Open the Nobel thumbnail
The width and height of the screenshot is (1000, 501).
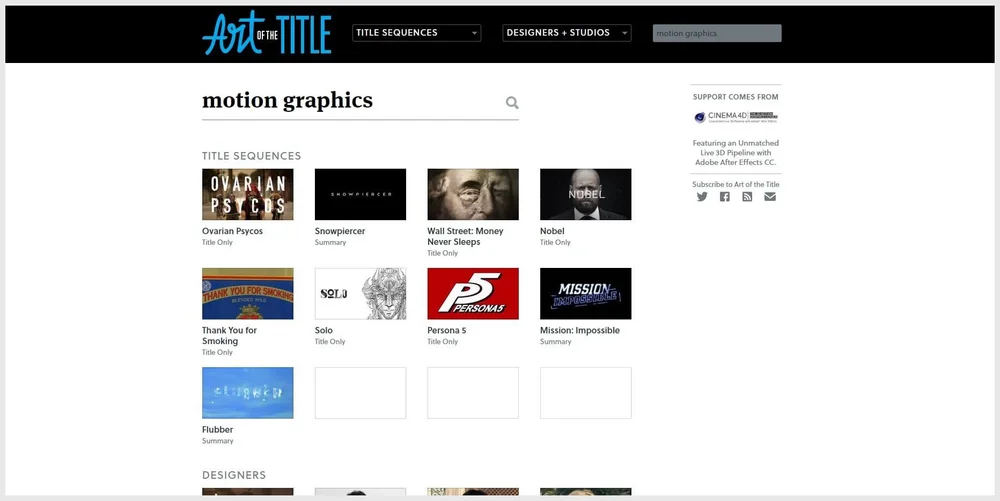585,194
